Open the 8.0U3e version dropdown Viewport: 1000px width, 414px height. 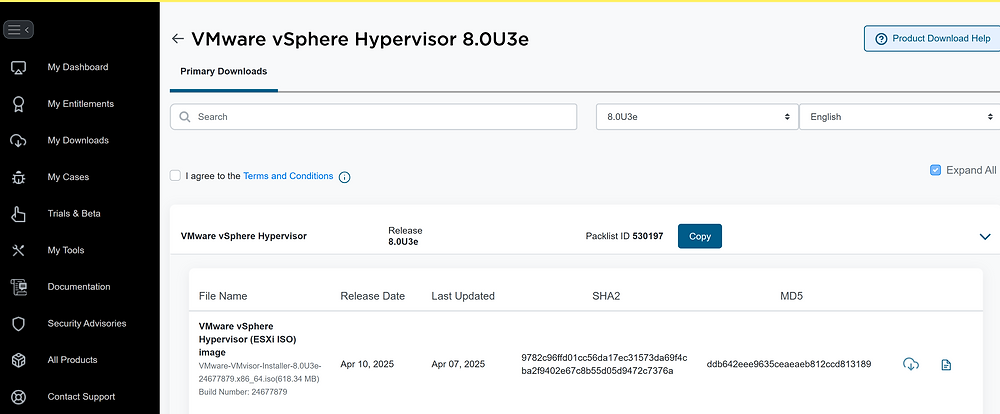coord(697,117)
